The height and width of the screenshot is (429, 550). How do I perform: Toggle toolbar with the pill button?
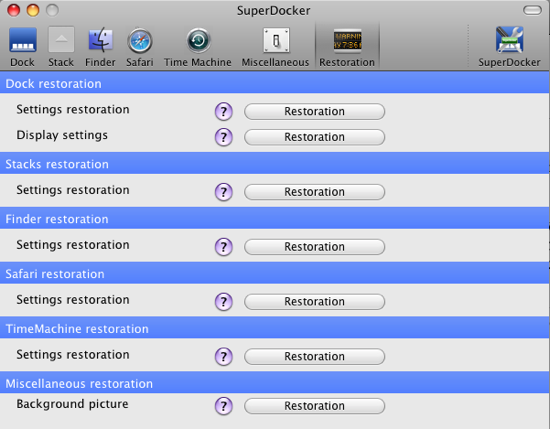(x=532, y=10)
